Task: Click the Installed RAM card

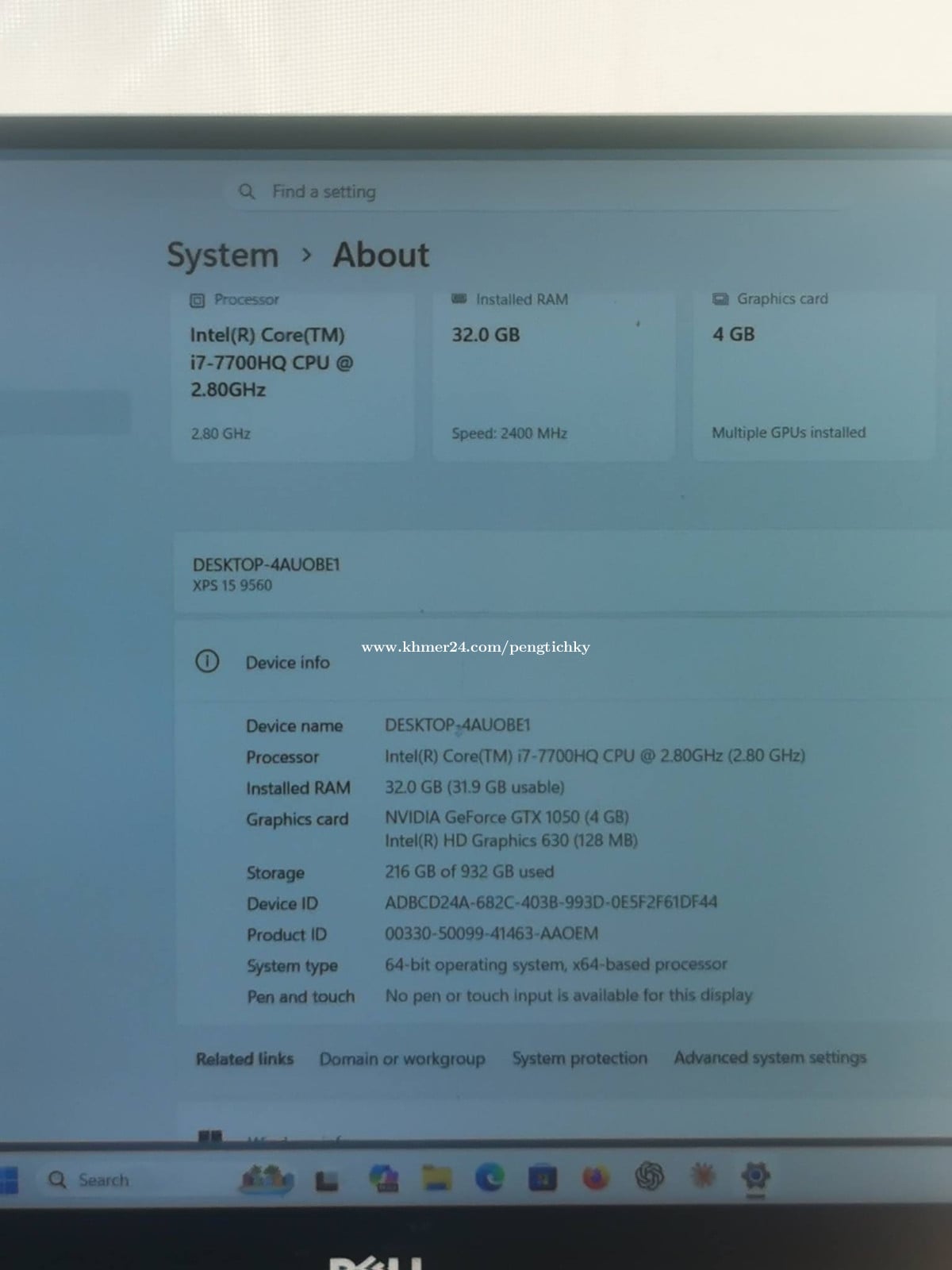Action: (553, 375)
